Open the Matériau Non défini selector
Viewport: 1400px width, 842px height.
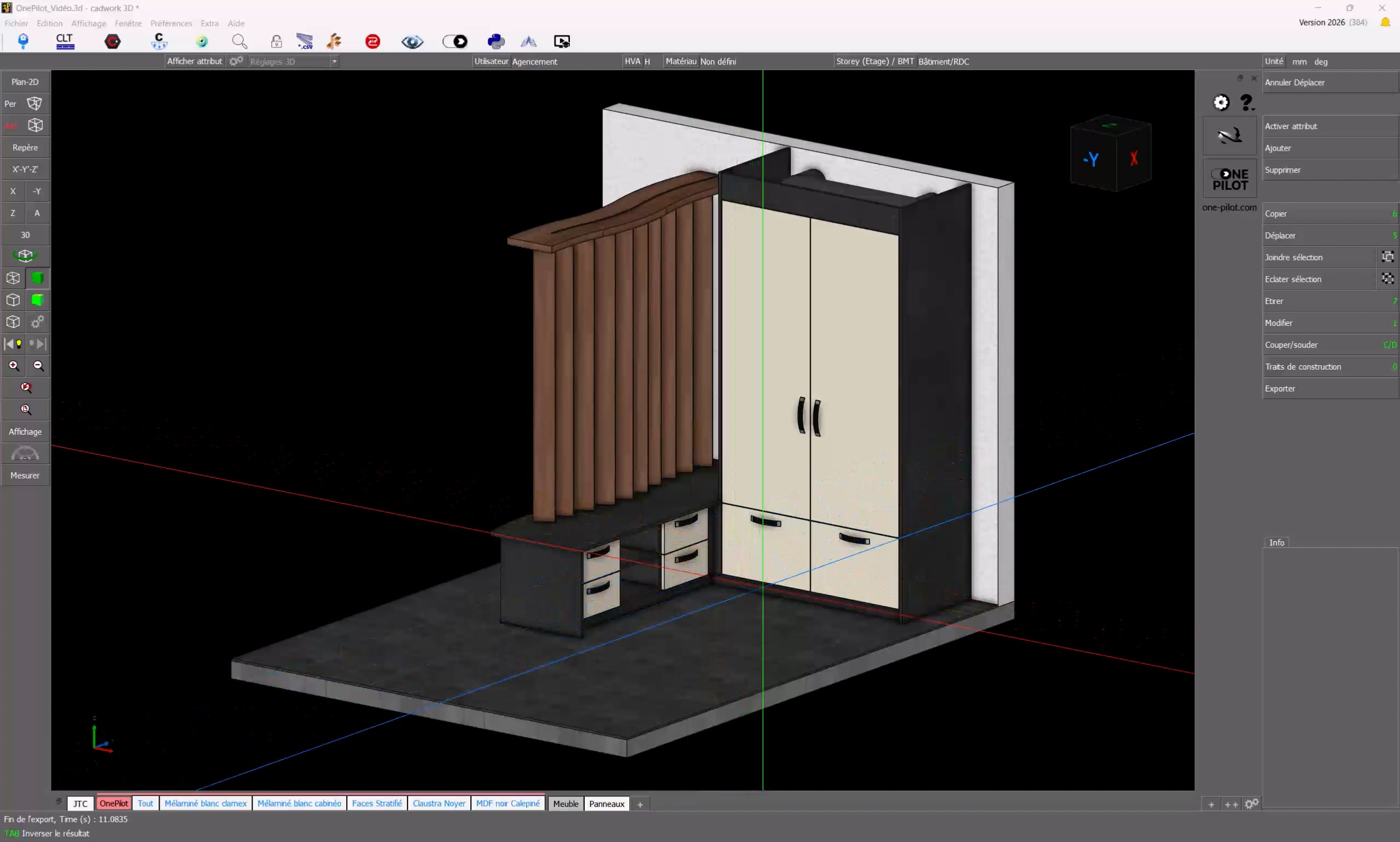click(718, 61)
